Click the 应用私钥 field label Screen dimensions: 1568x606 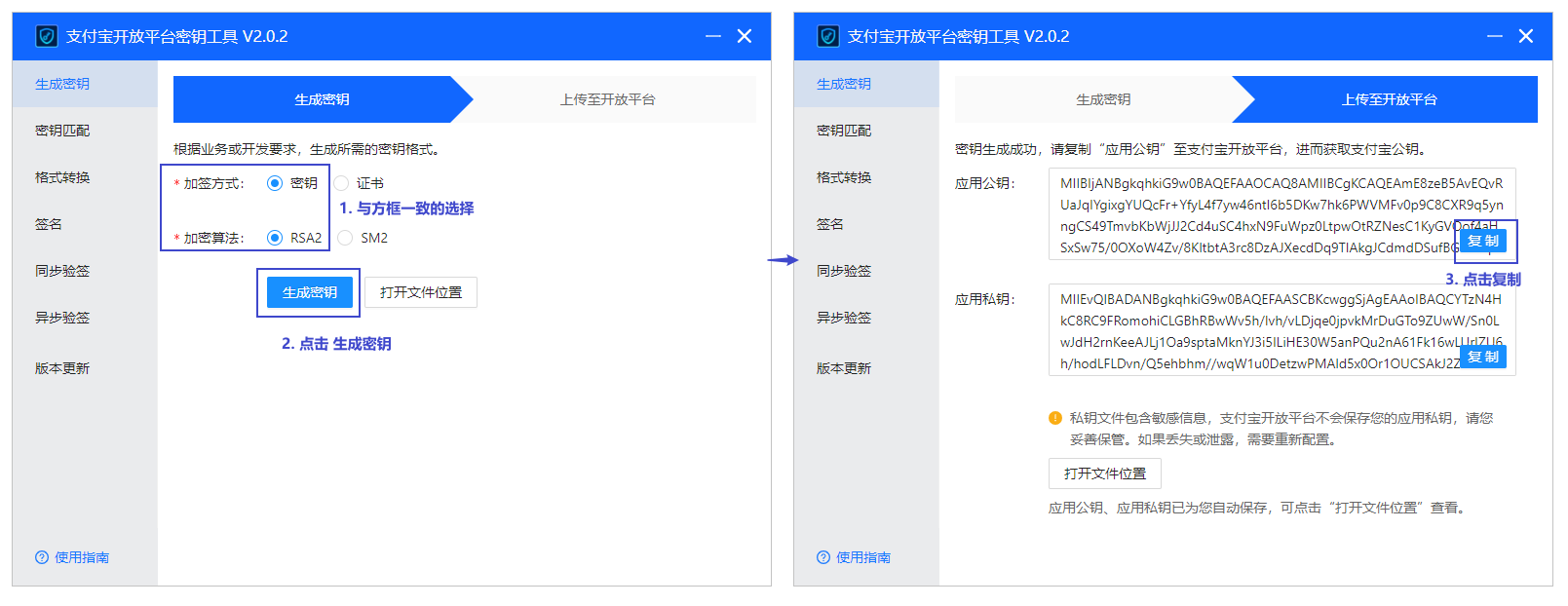(985, 299)
